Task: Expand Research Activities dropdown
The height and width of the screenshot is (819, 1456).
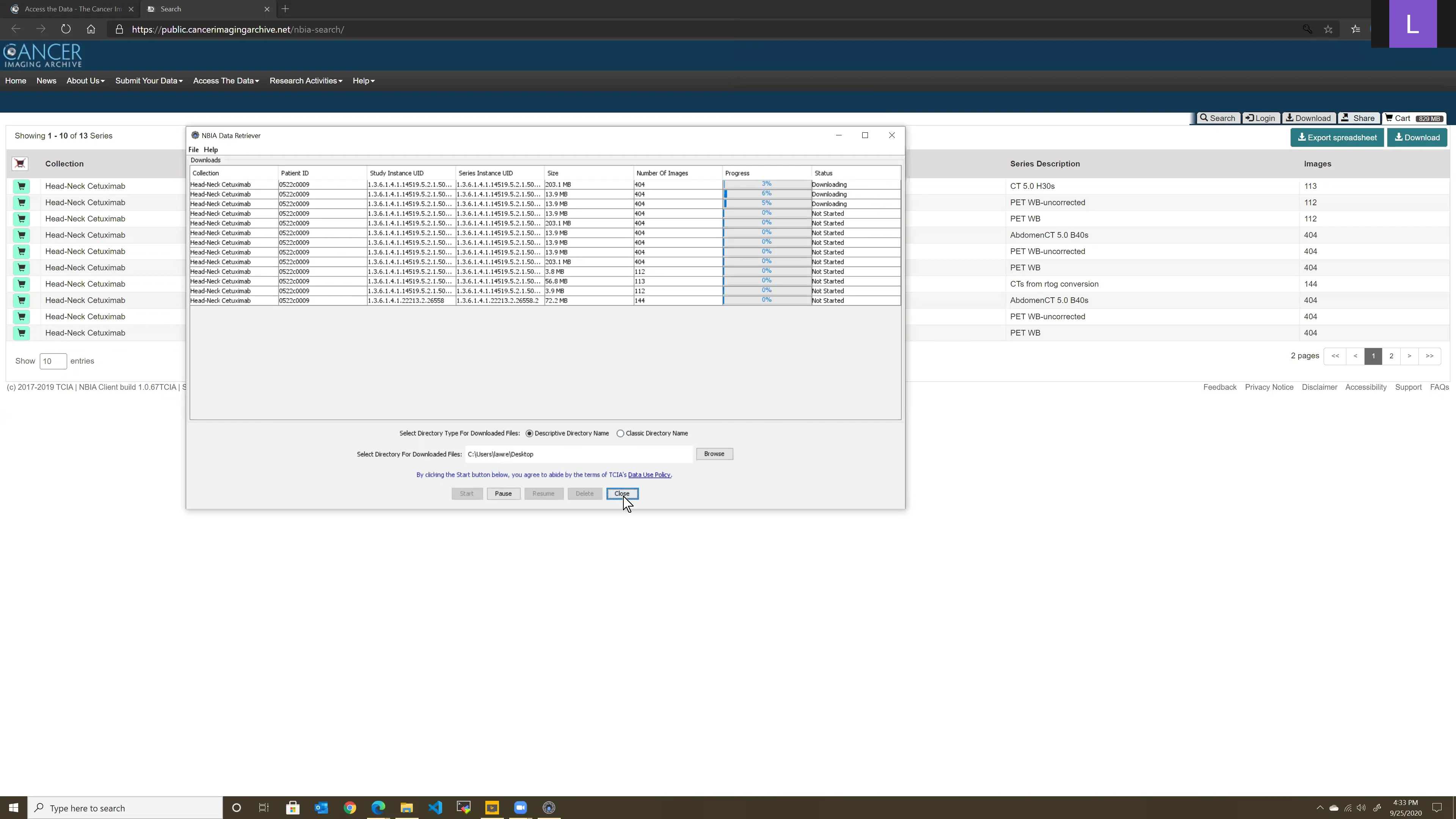Action: click(306, 81)
